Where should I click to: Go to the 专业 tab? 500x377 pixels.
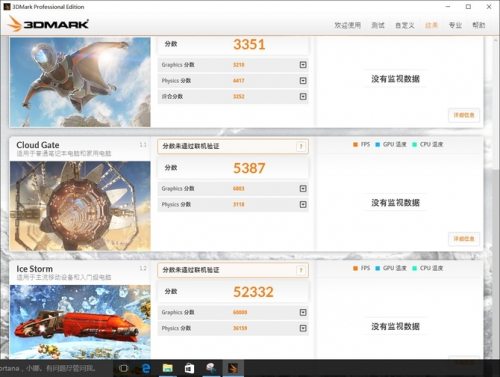click(455, 25)
